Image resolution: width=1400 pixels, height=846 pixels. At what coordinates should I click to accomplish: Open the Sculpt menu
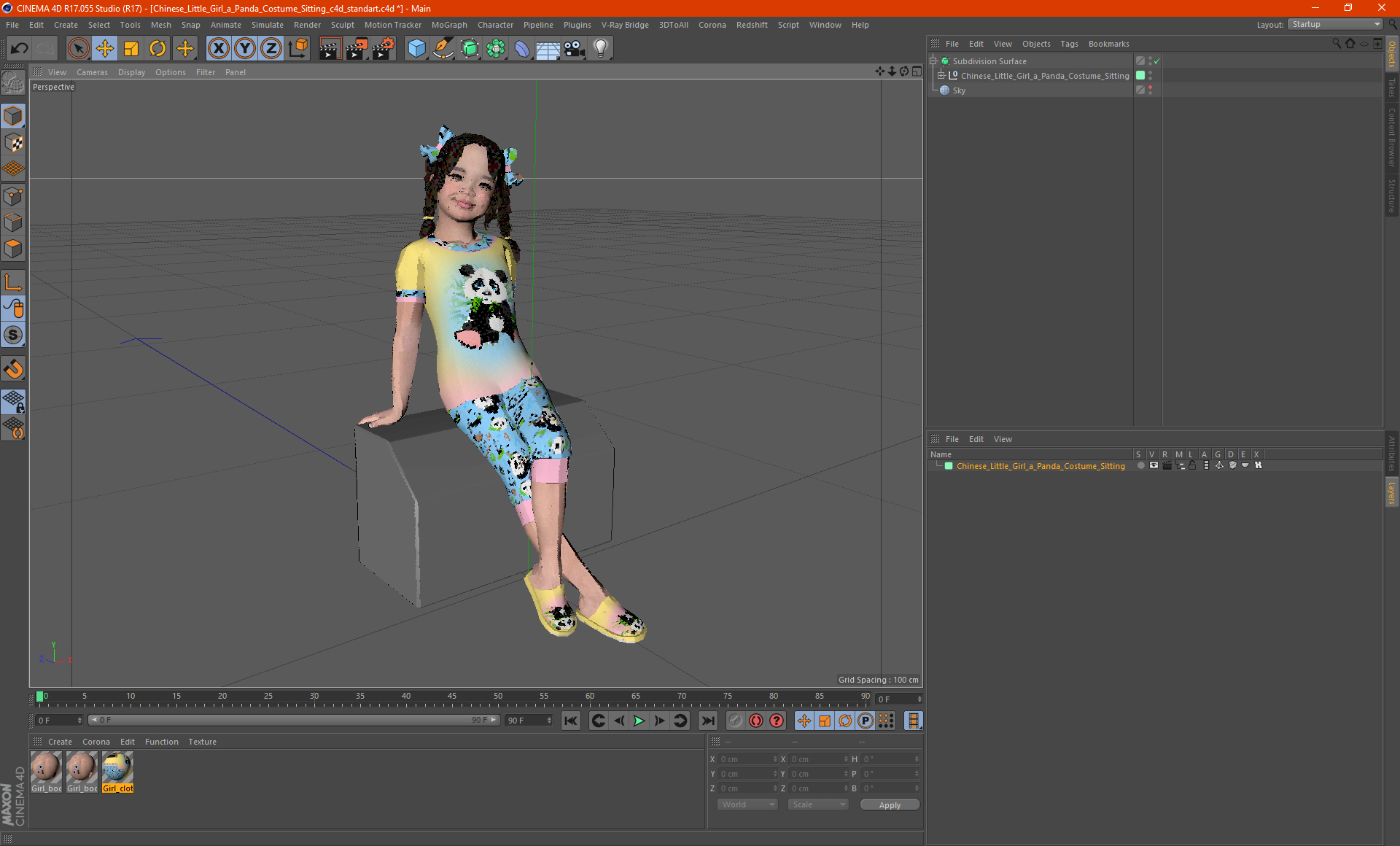point(342,25)
